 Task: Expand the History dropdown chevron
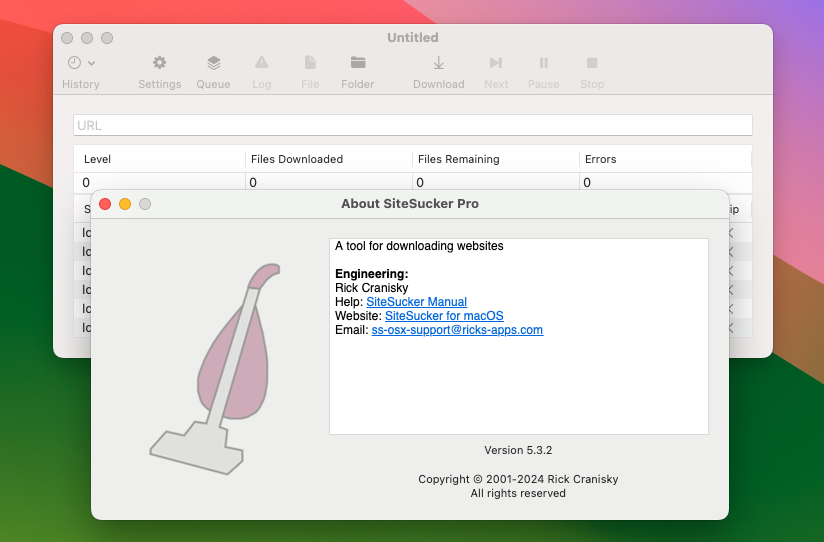[x=91, y=63]
